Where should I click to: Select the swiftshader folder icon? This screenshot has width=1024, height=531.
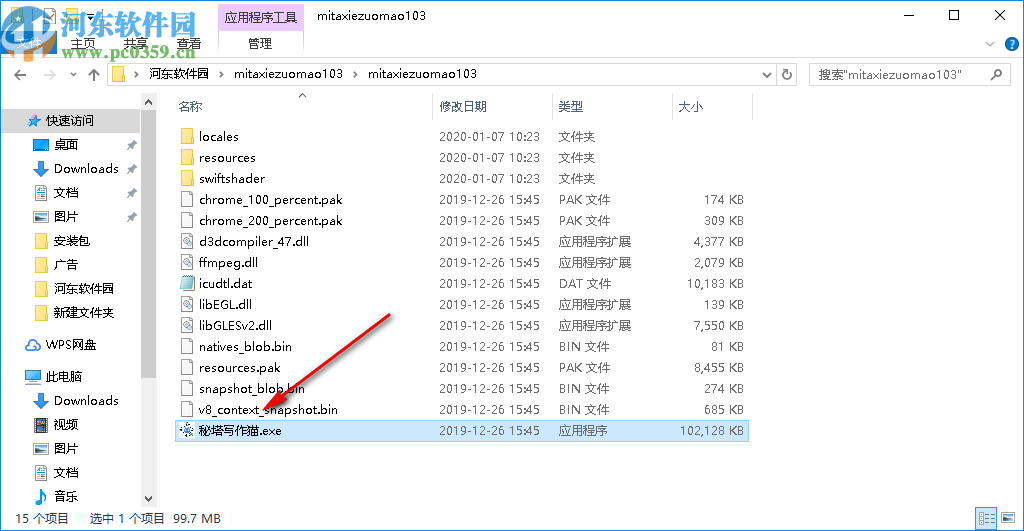pyautogui.click(x=187, y=178)
